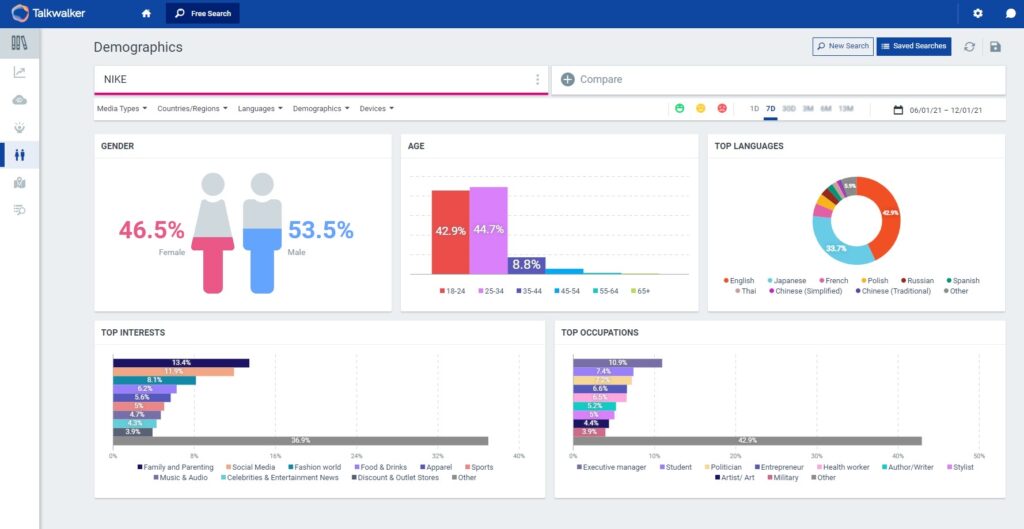The width and height of the screenshot is (1024, 529).
Task: Toggle the yellow neutral sentiment filter
Action: (701, 108)
